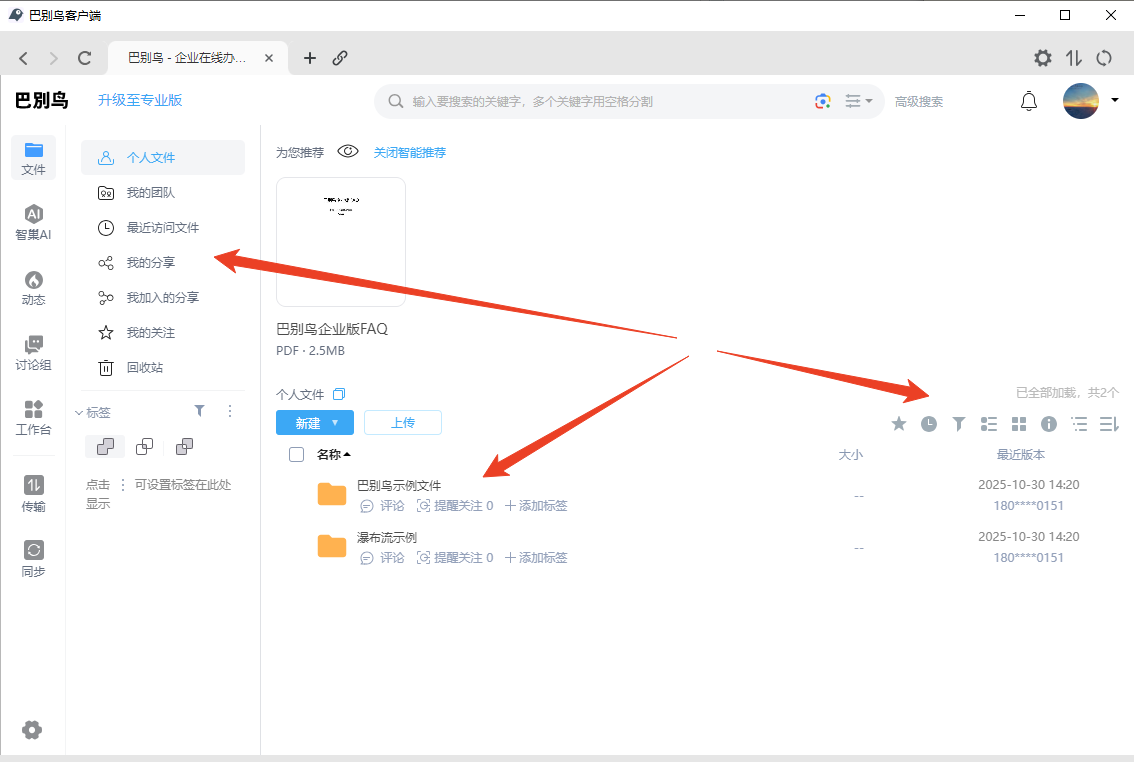Open the search options dropdown in search bar
This screenshot has width=1134, height=762.
[858, 101]
